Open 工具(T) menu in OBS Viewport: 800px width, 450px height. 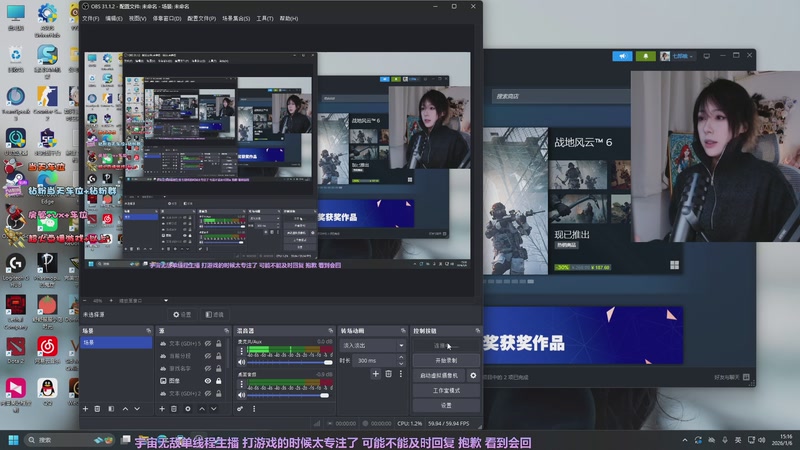pyautogui.click(x=265, y=18)
